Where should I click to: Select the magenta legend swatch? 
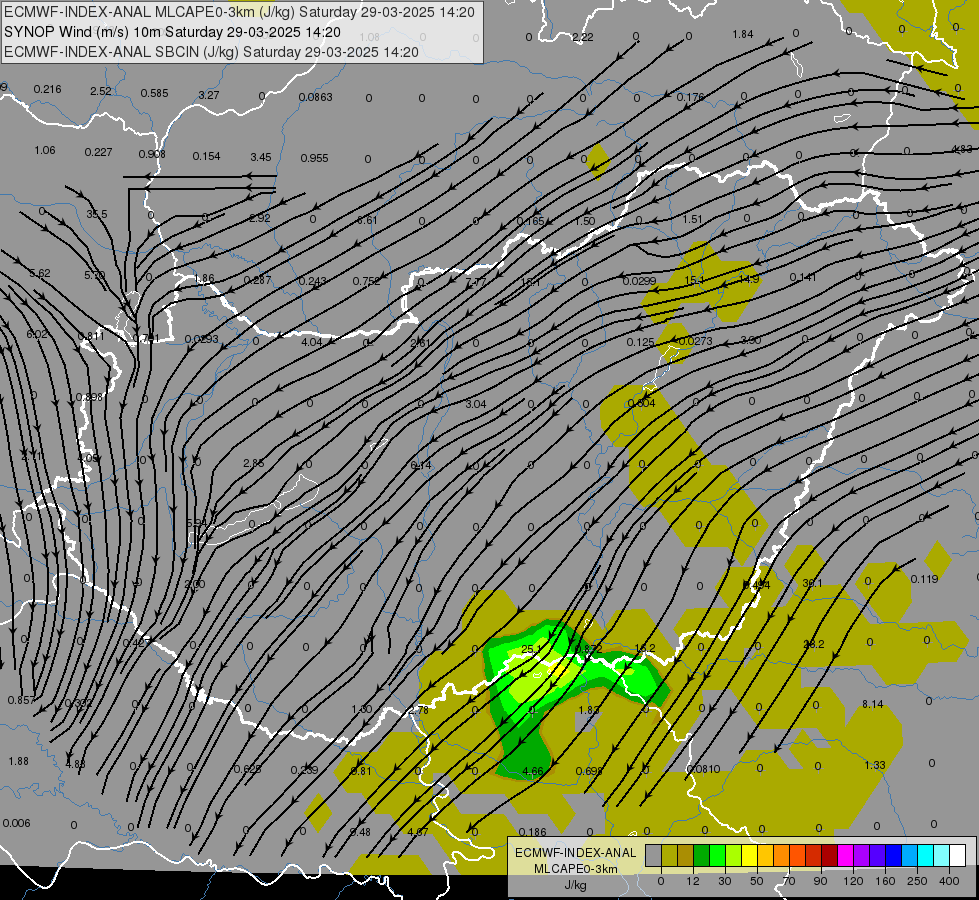(x=845, y=855)
